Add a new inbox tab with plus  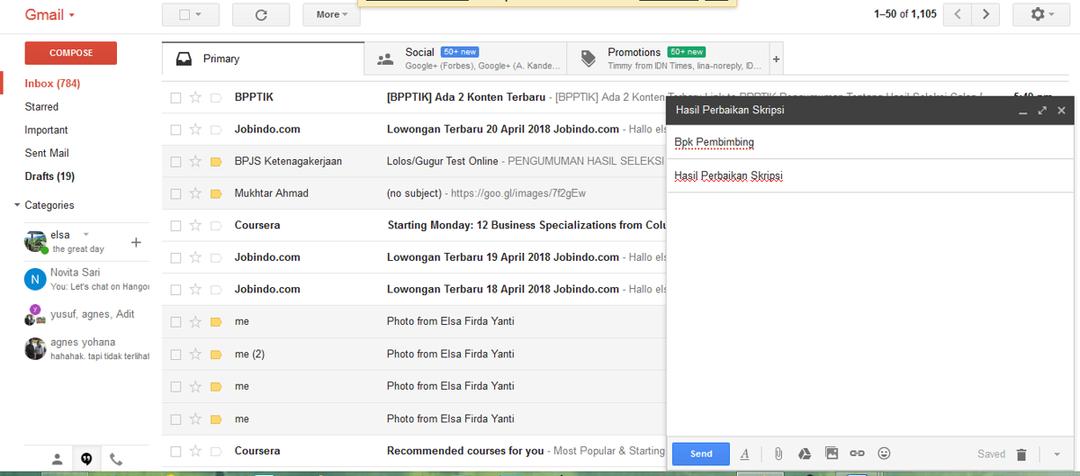(776, 60)
